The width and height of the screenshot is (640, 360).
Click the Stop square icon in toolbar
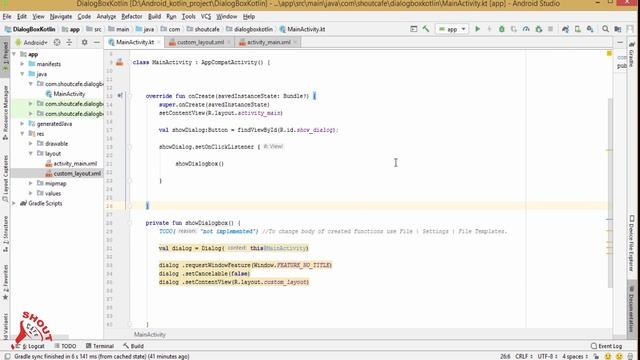click(551, 29)
